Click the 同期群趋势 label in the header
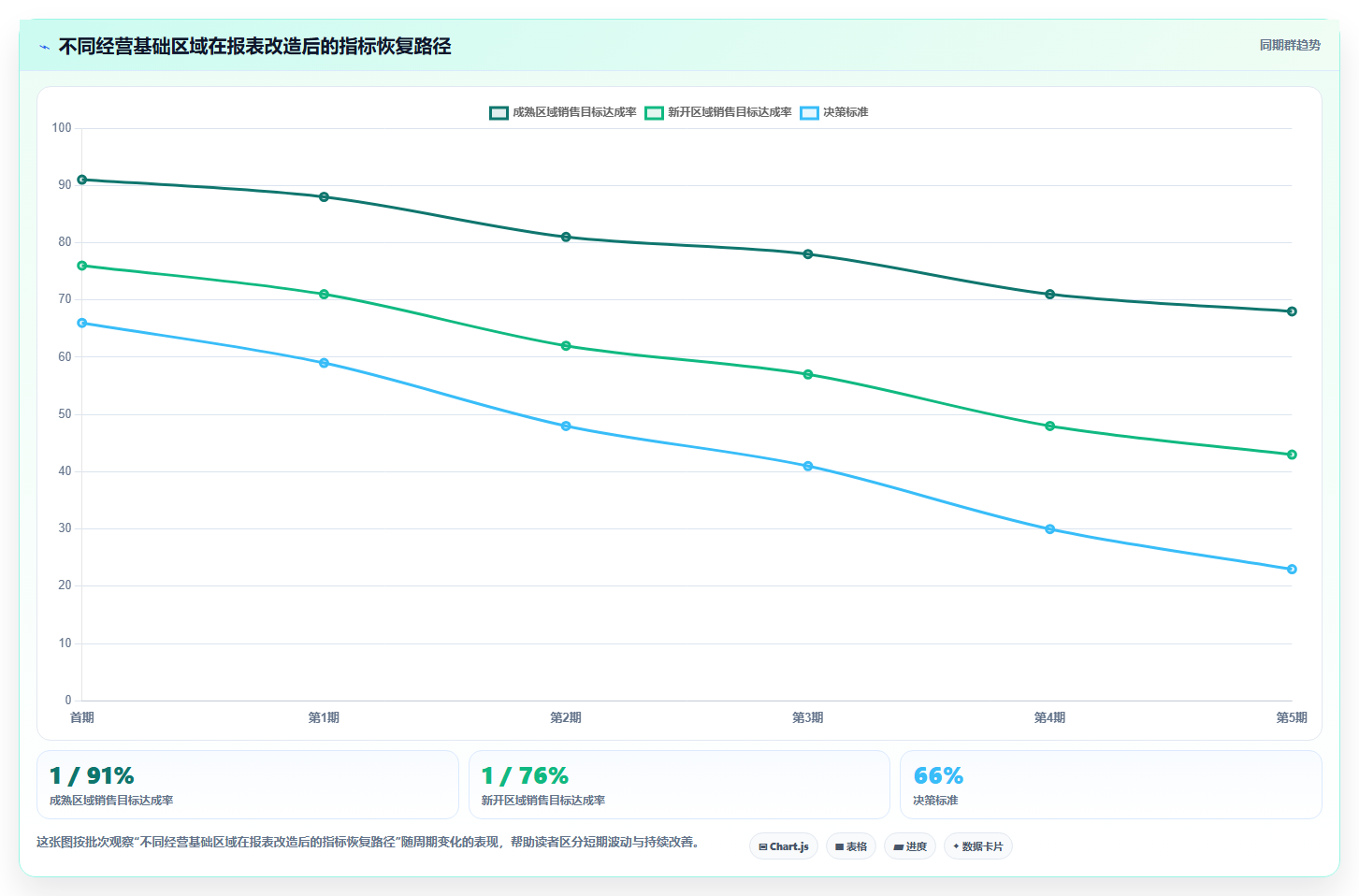 (1290, 45)
